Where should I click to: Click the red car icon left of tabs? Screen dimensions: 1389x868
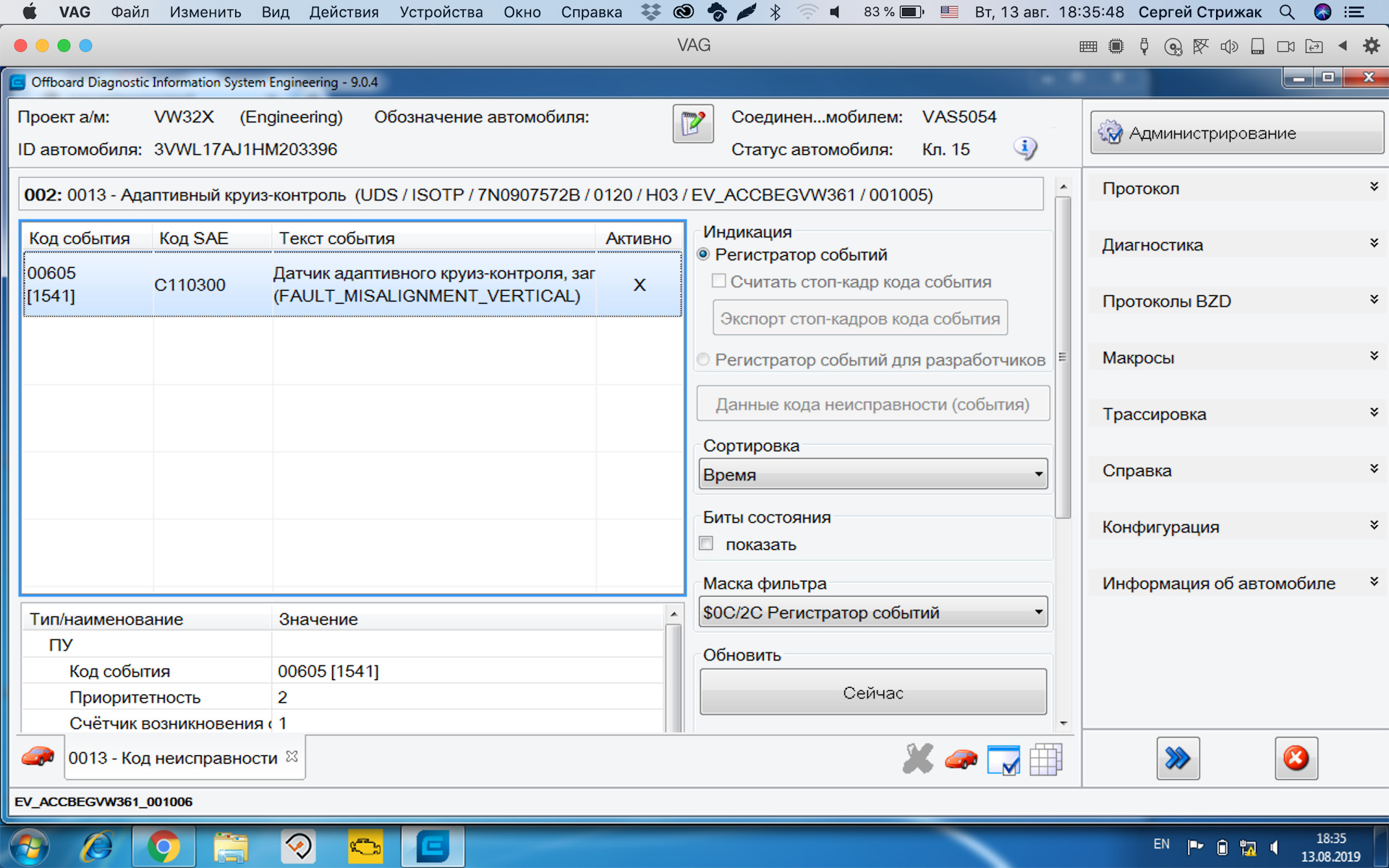click(x=38, y=757)
